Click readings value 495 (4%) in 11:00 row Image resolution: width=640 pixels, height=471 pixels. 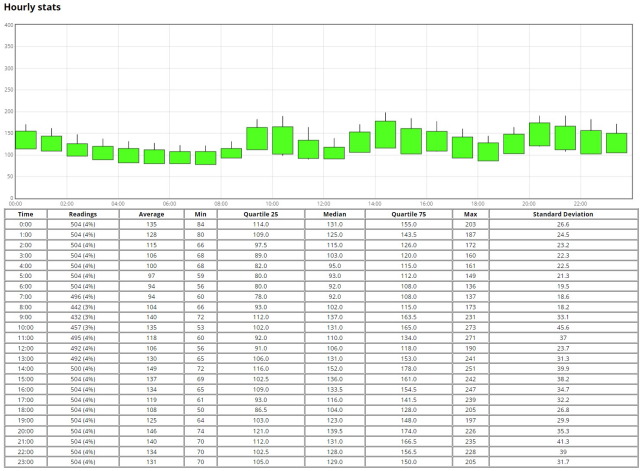tap(83, 338)
